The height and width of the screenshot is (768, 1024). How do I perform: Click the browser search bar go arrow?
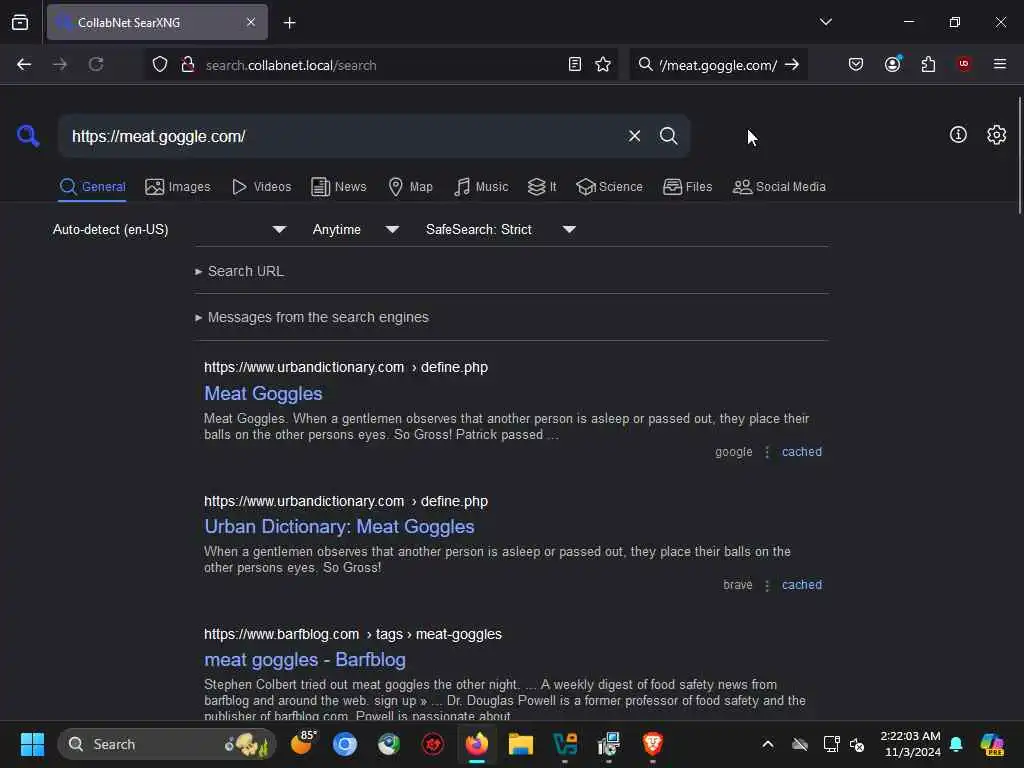pos(792,65)
